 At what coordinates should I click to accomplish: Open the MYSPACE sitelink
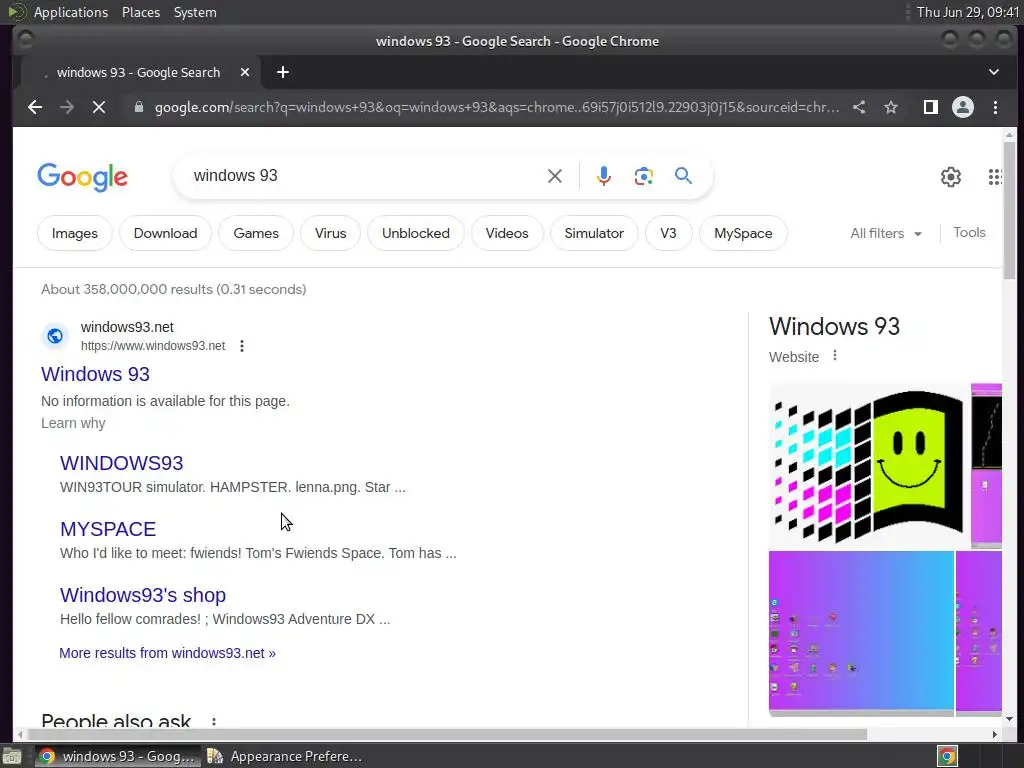(108, 529)
